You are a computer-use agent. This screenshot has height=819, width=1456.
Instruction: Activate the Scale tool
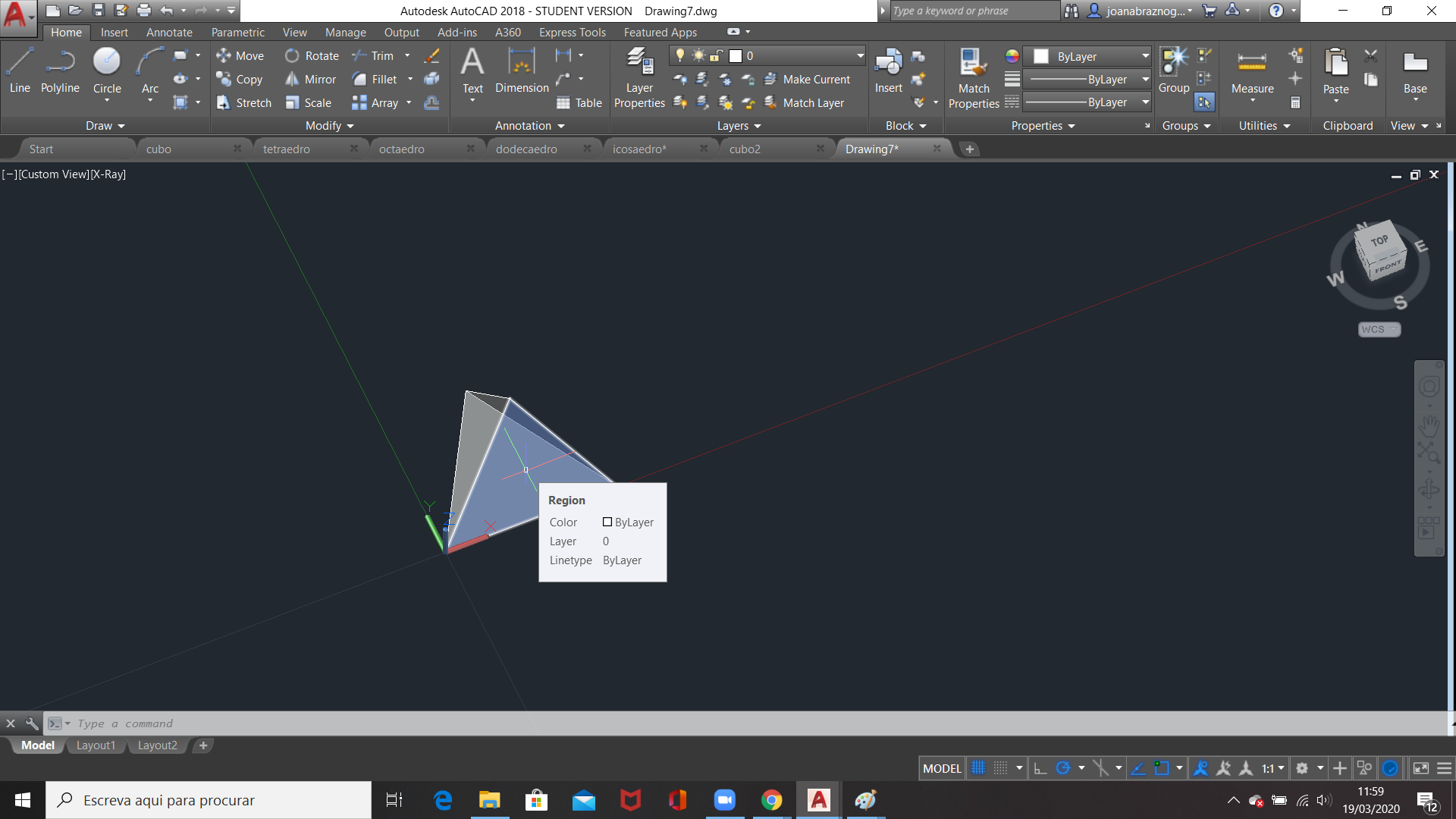coord(308,102)
